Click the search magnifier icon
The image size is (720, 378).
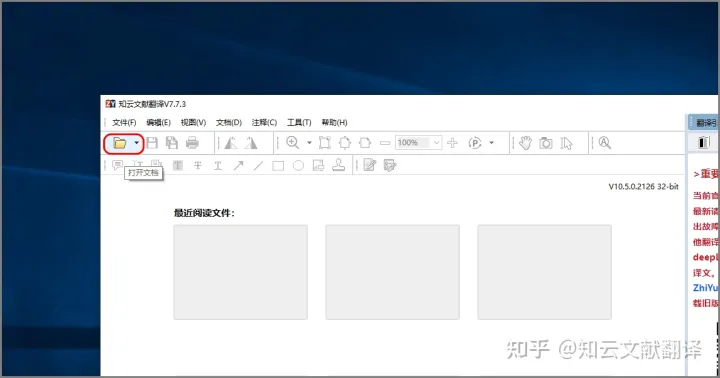click(605, 143)
